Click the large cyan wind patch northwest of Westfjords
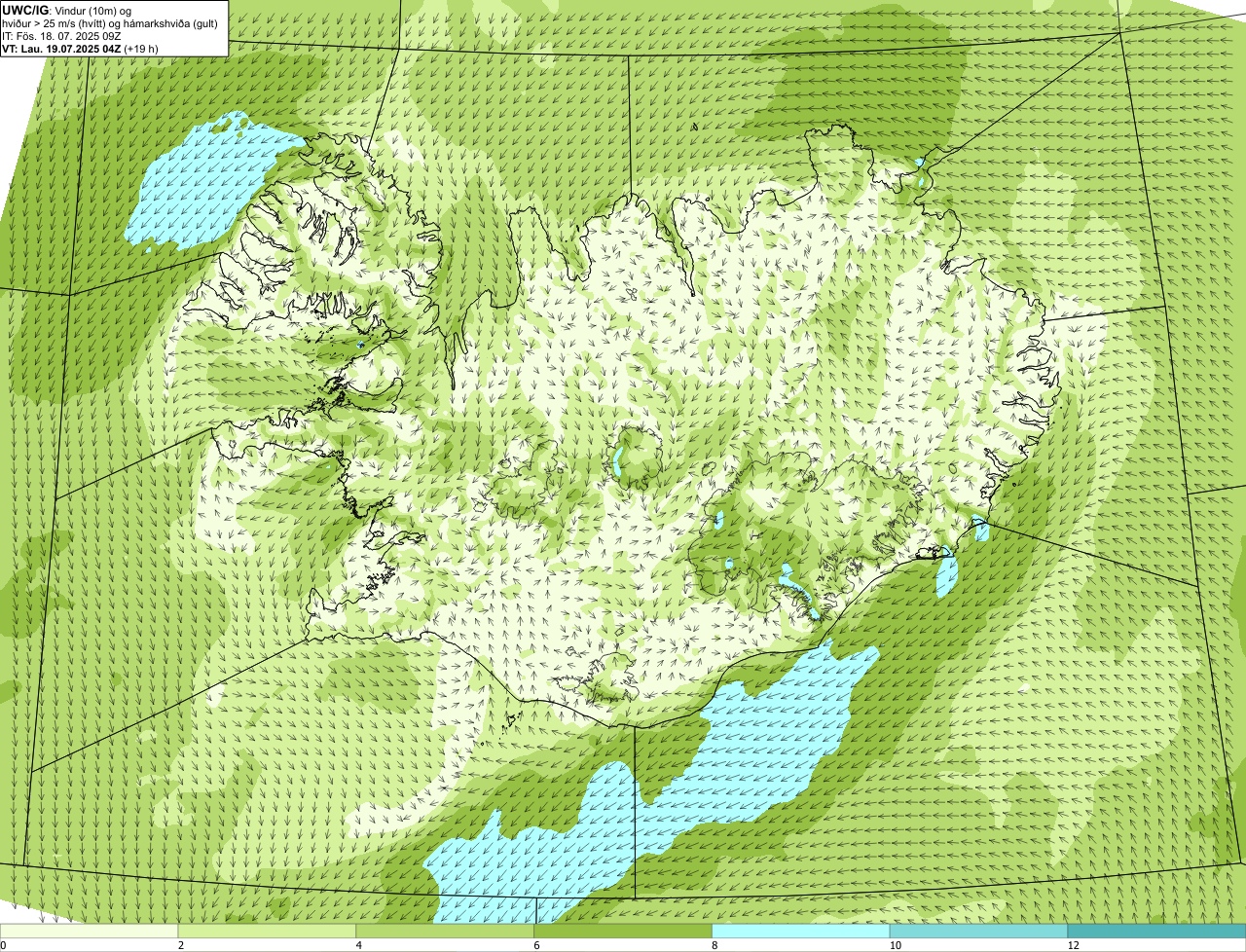 pyautogui.click(x=209, y=185)
